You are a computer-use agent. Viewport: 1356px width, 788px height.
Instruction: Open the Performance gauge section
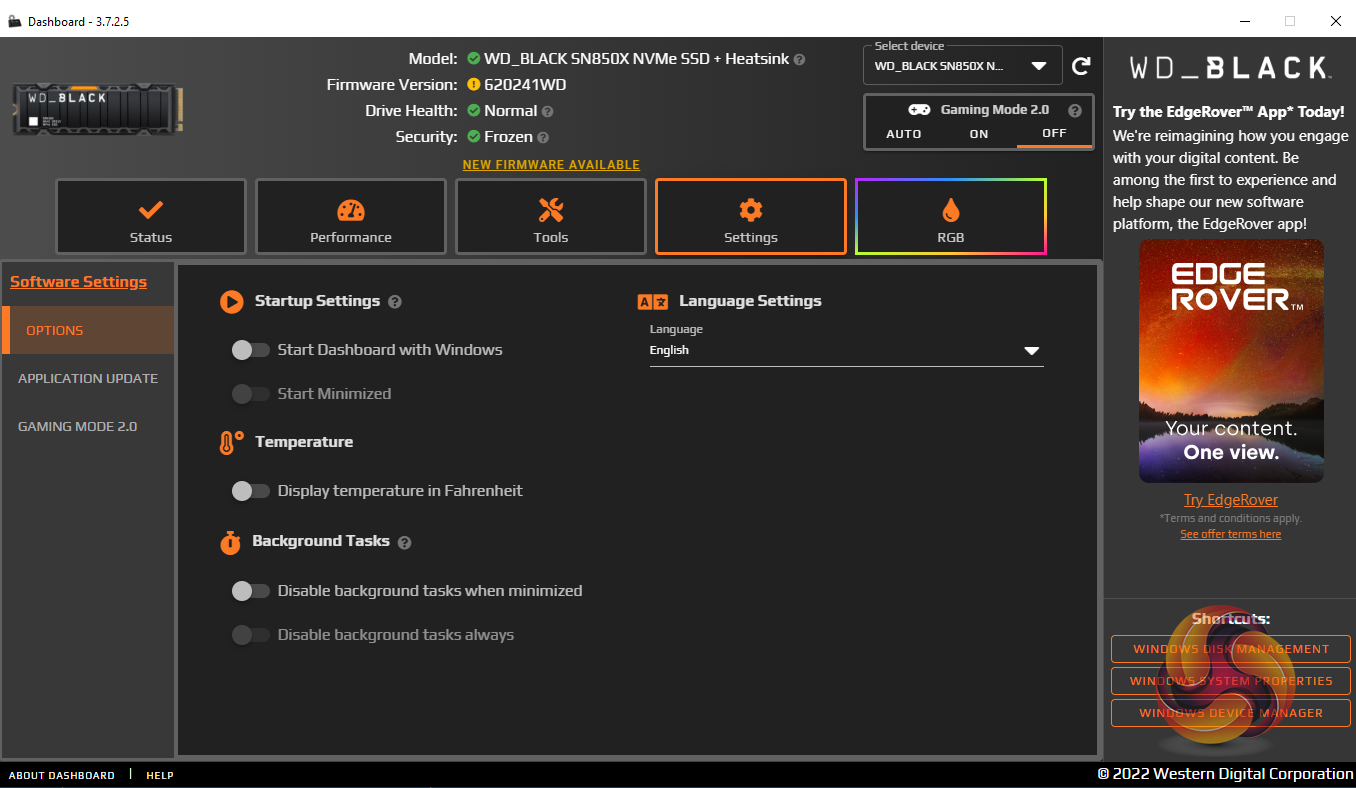click(350, 216)
